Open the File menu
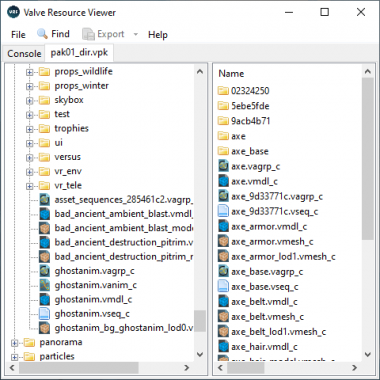Screen dimensions: 380x380 point(18,34)
